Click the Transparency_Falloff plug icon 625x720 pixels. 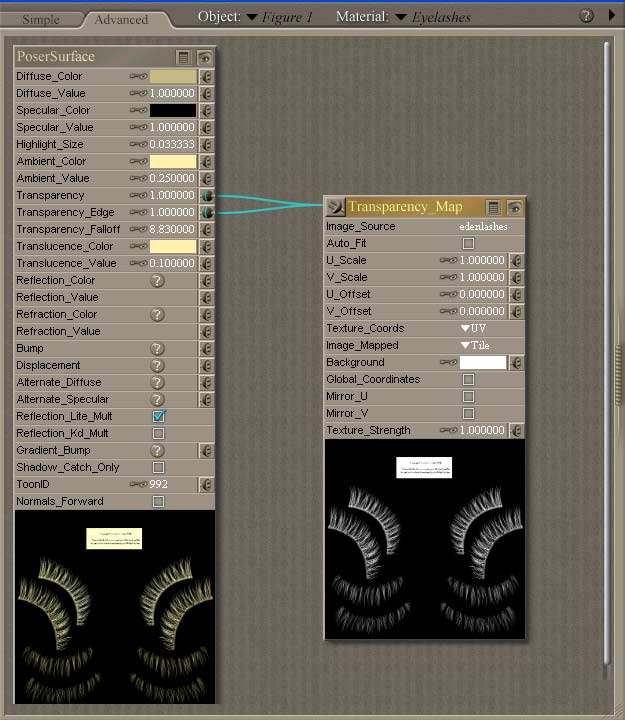pyautogui.click(x=207, y=229)
